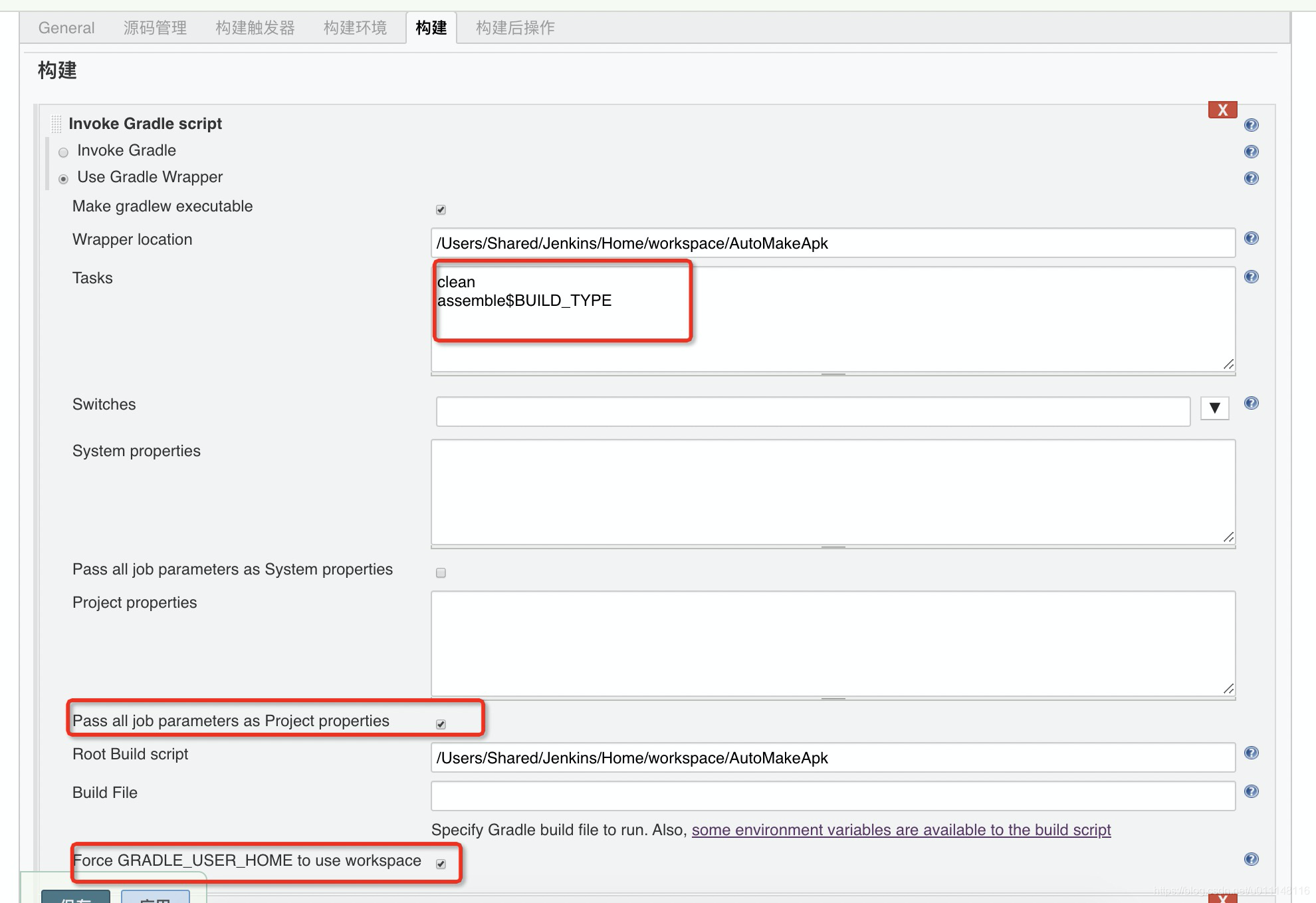
Task: Switch to the 构建后操作 tab
Action: (515, 28)
